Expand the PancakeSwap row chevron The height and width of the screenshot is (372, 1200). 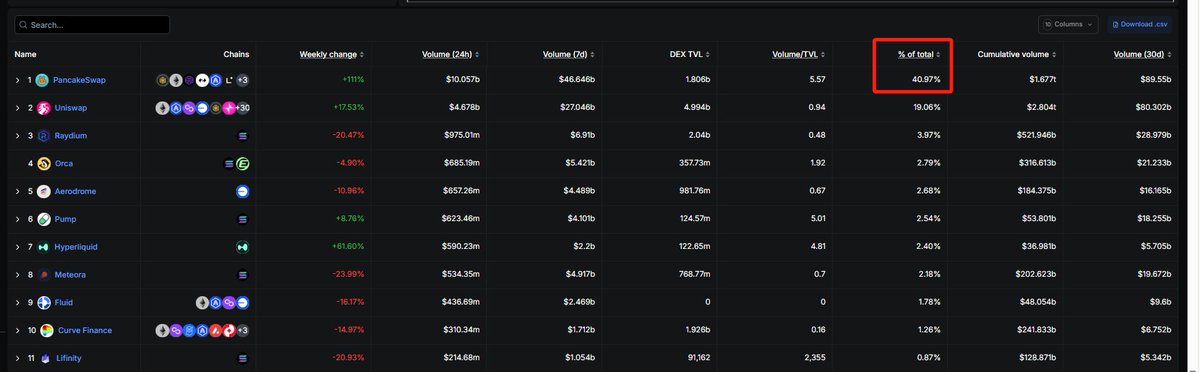coord(17,80)
